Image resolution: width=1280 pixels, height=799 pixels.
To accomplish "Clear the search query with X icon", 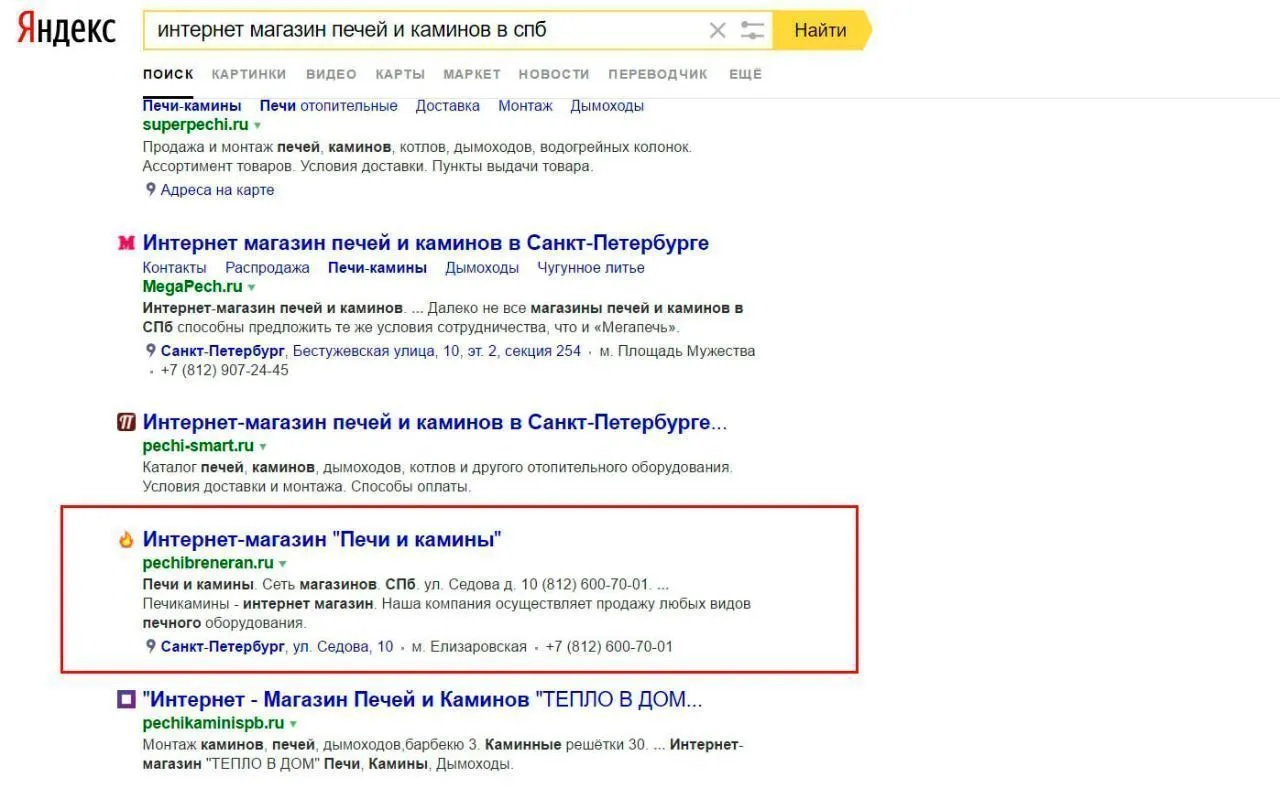I will coord(717,30).
